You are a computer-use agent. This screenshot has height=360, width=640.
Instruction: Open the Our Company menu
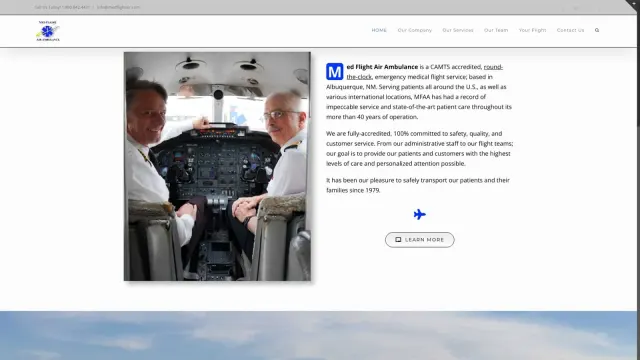pyautogui.click(x=415, y=30)
